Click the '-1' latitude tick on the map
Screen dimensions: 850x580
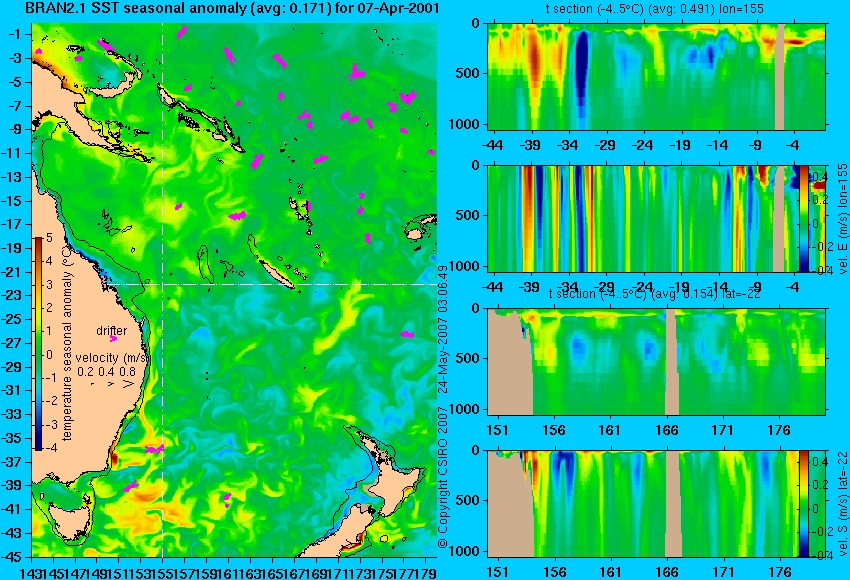coord(15,34)
